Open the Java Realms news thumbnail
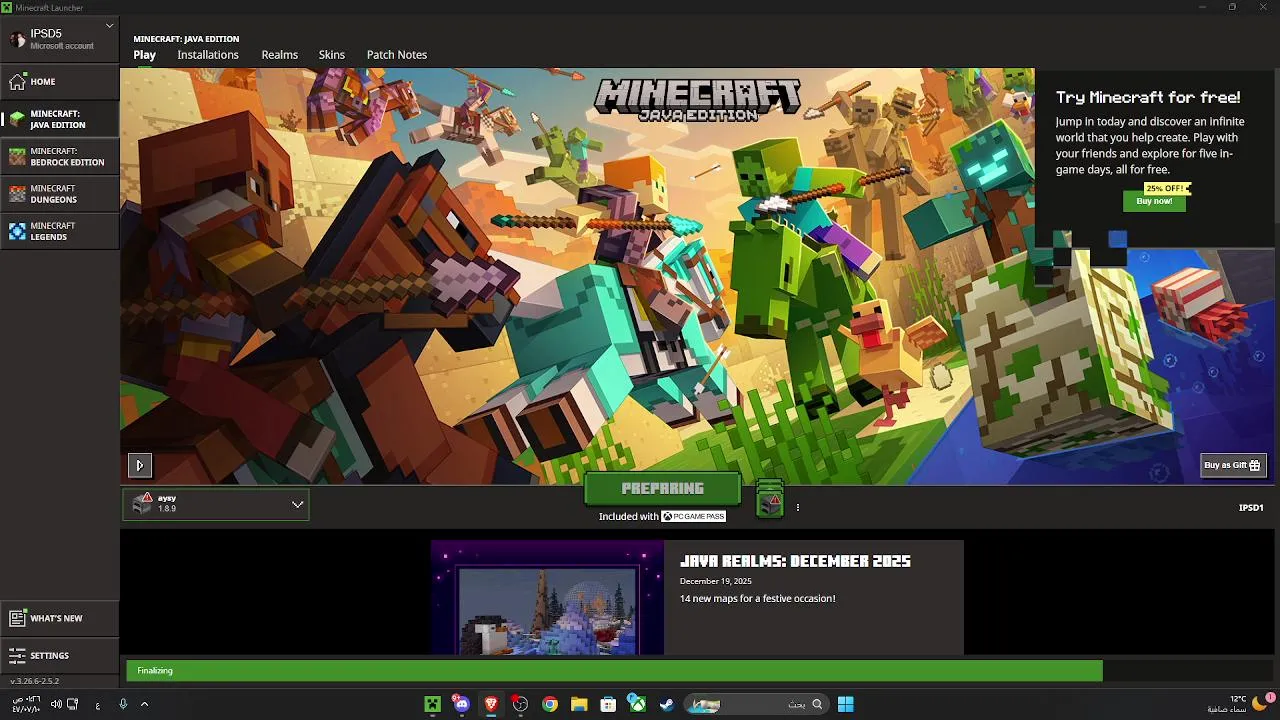 [547, 598]
